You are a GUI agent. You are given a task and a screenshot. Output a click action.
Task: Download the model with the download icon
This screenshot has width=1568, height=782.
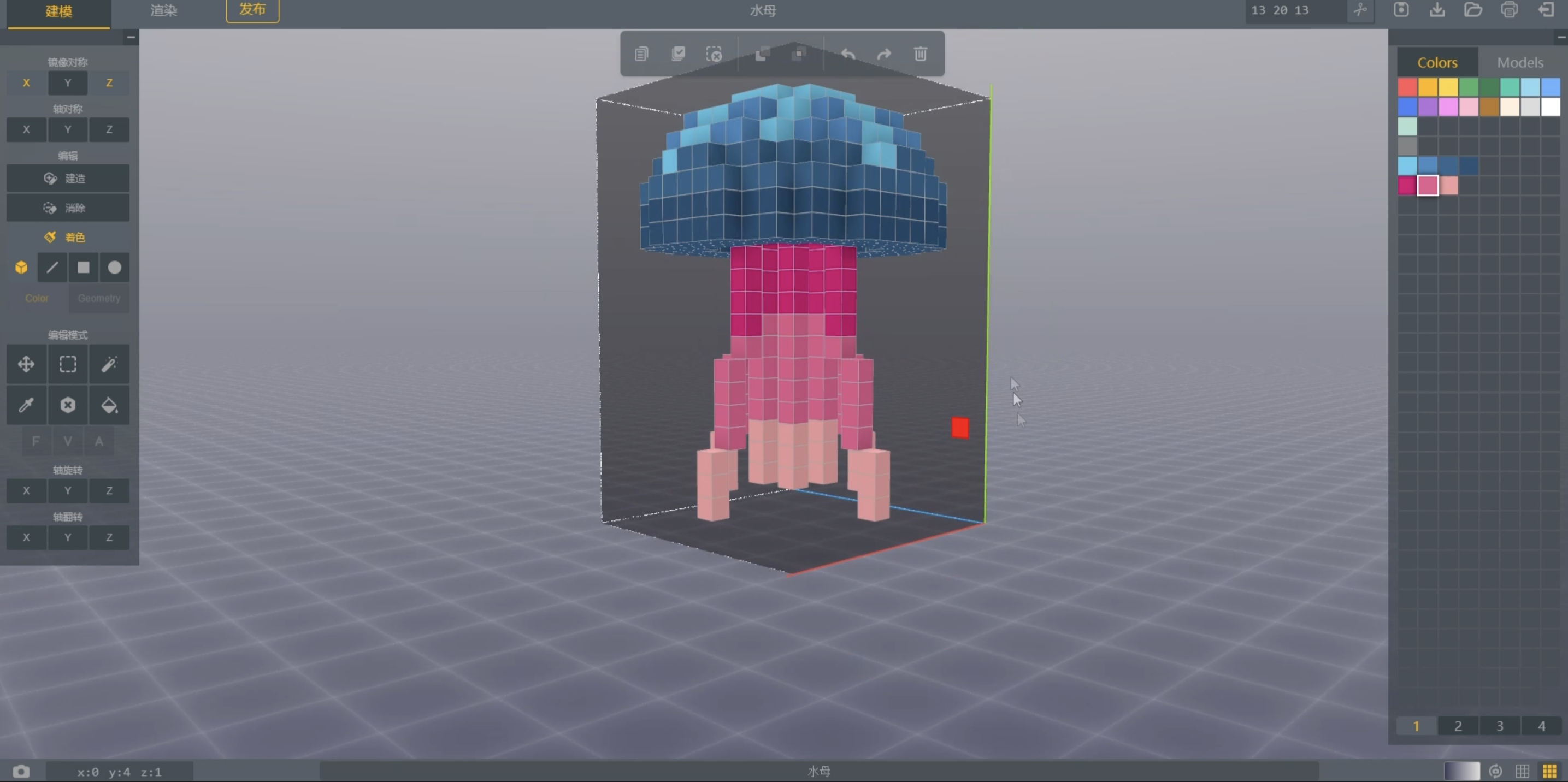[1437, 10]
